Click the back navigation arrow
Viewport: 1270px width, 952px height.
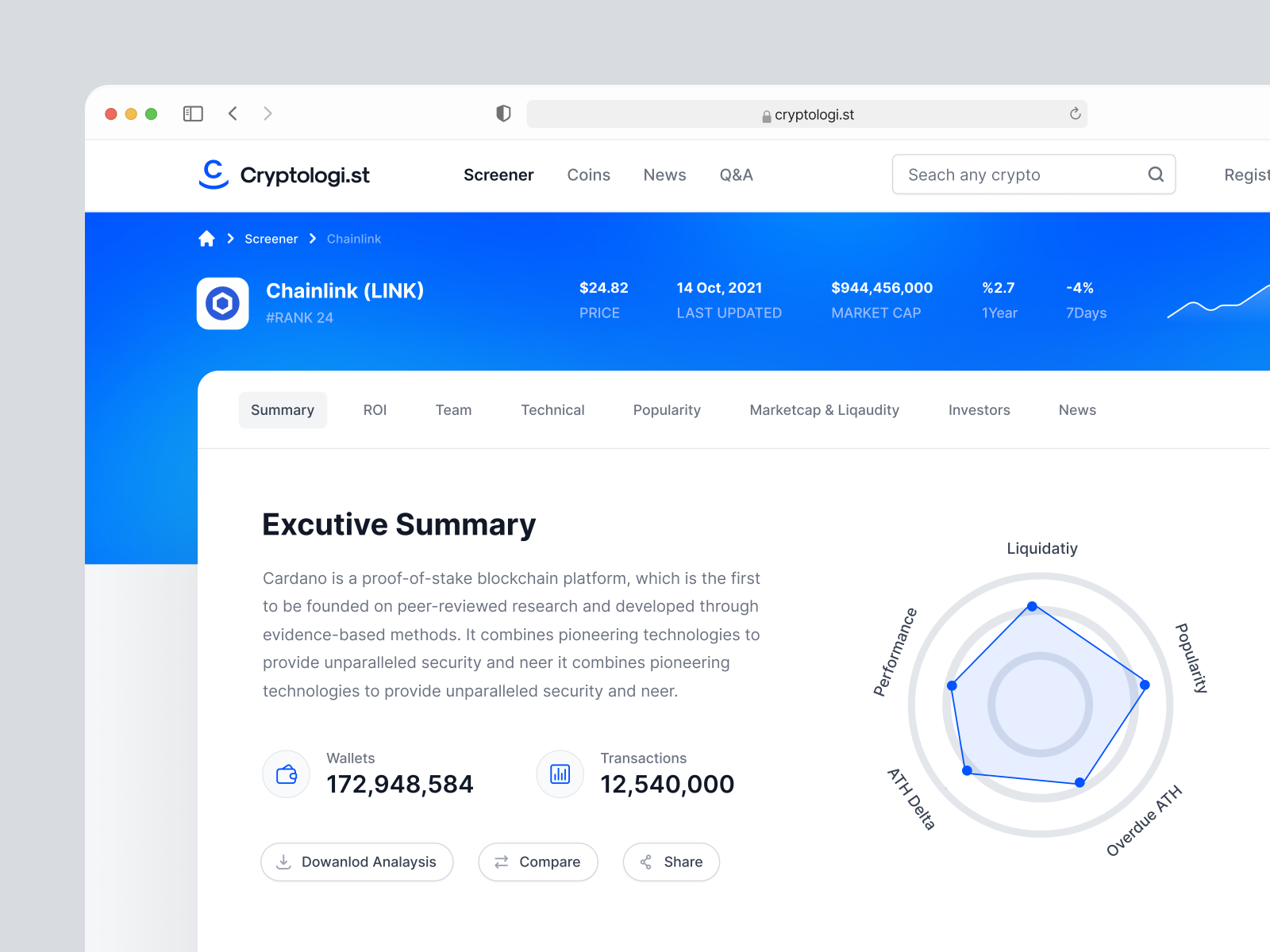[x=233, y=113]
